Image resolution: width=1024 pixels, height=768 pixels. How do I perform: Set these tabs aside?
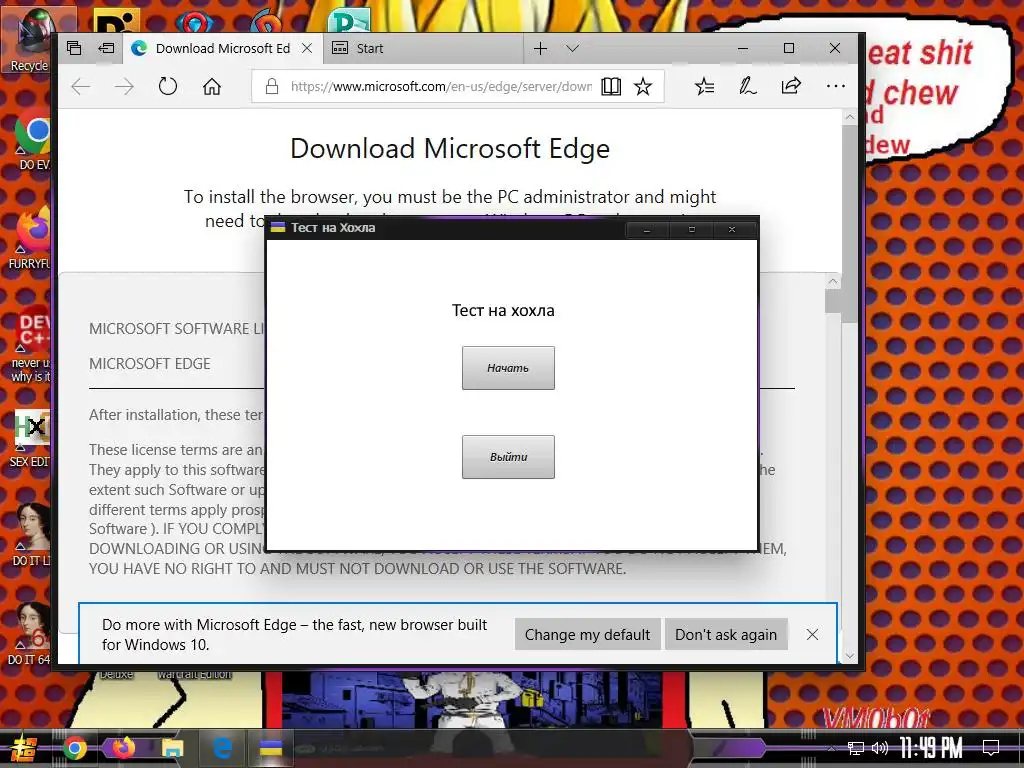[106, 48]
